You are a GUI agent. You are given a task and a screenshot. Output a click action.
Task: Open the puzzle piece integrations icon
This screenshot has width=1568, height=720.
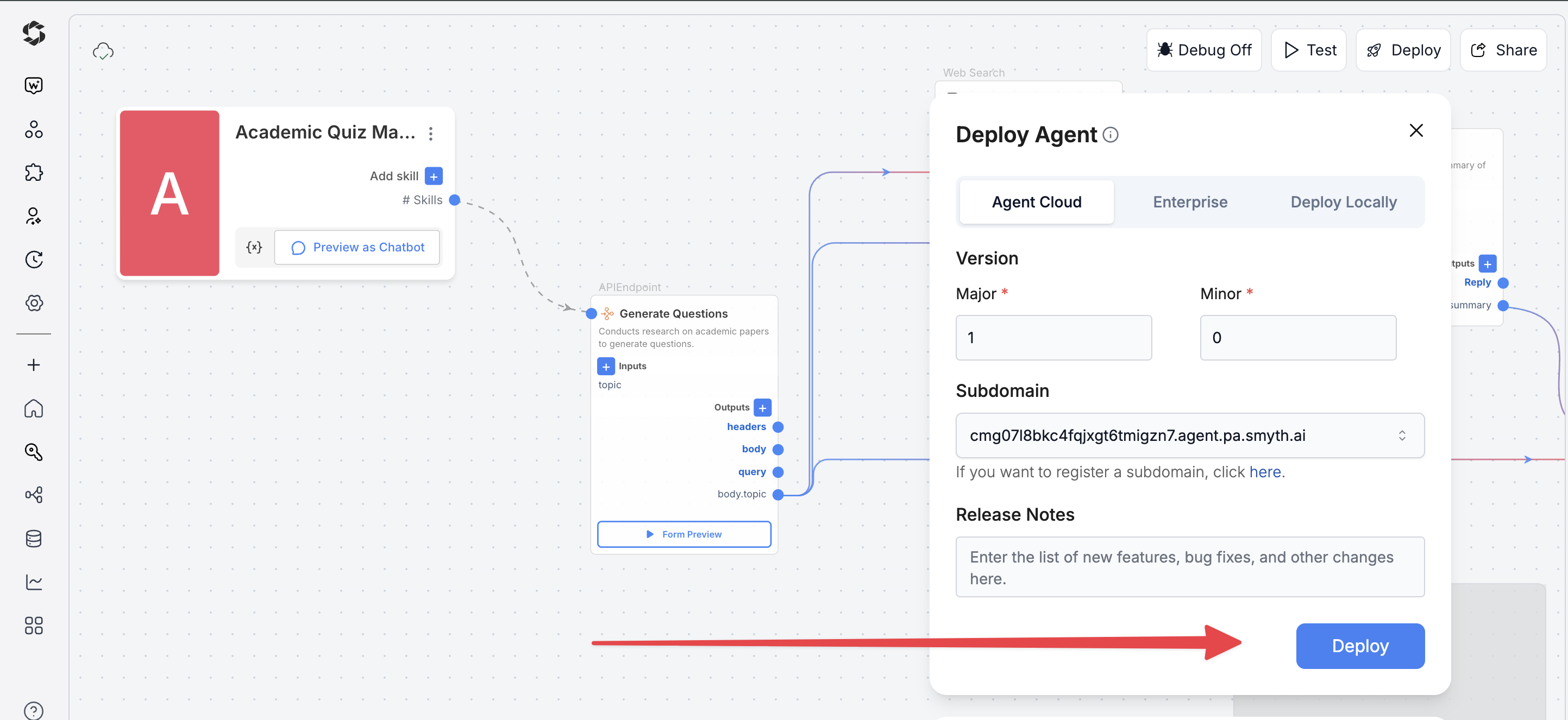pos(34,173)
